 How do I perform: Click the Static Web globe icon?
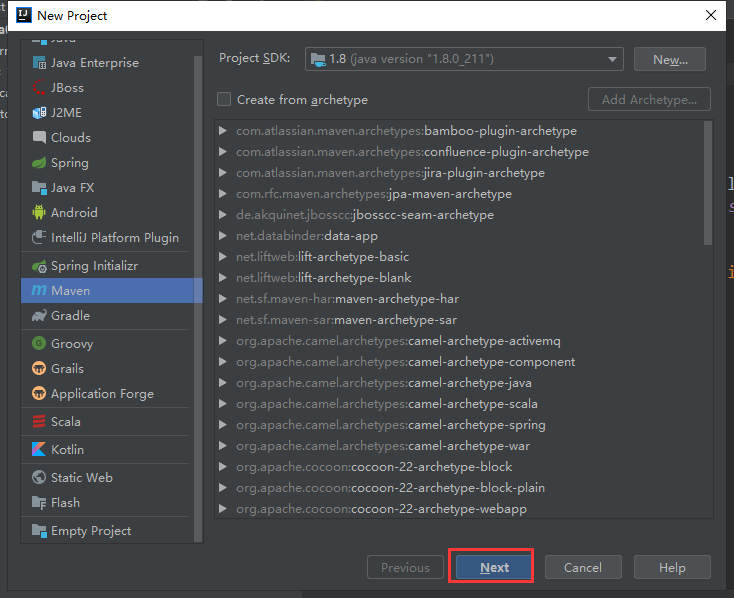[39, 477]
